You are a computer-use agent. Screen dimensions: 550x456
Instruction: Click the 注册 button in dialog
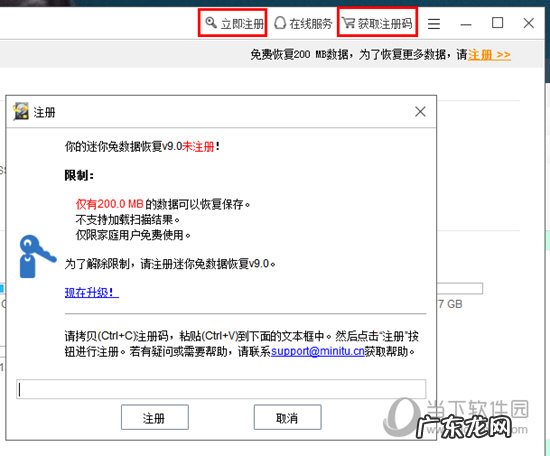click(x=155, y=417)
